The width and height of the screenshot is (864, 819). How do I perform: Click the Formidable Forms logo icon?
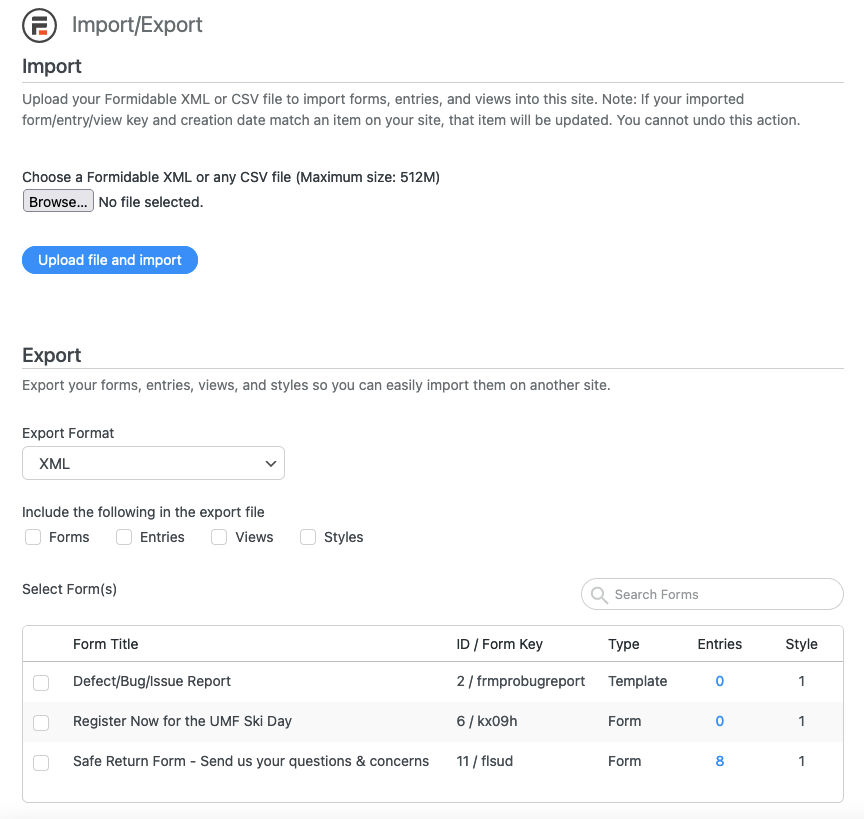pos(39,25)
